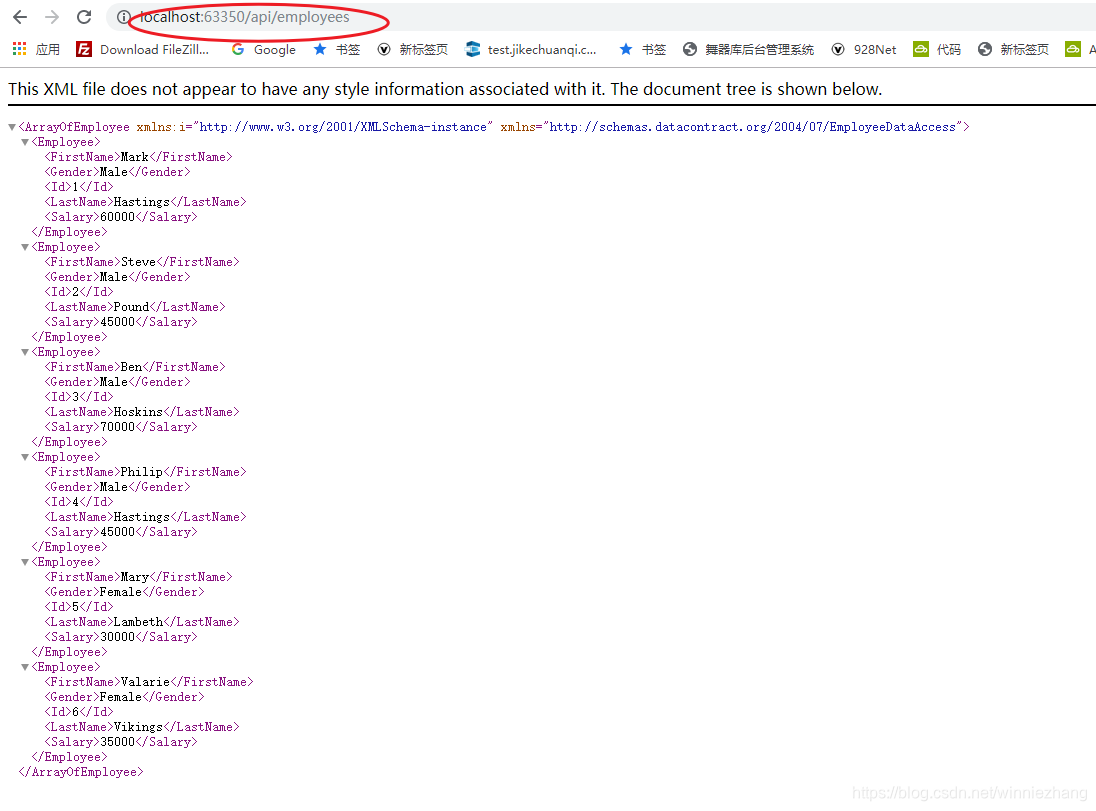Screen dimensions: 1096x811
Task: Click the FirstName Valarie line
Action: click(x=149, y=682)
